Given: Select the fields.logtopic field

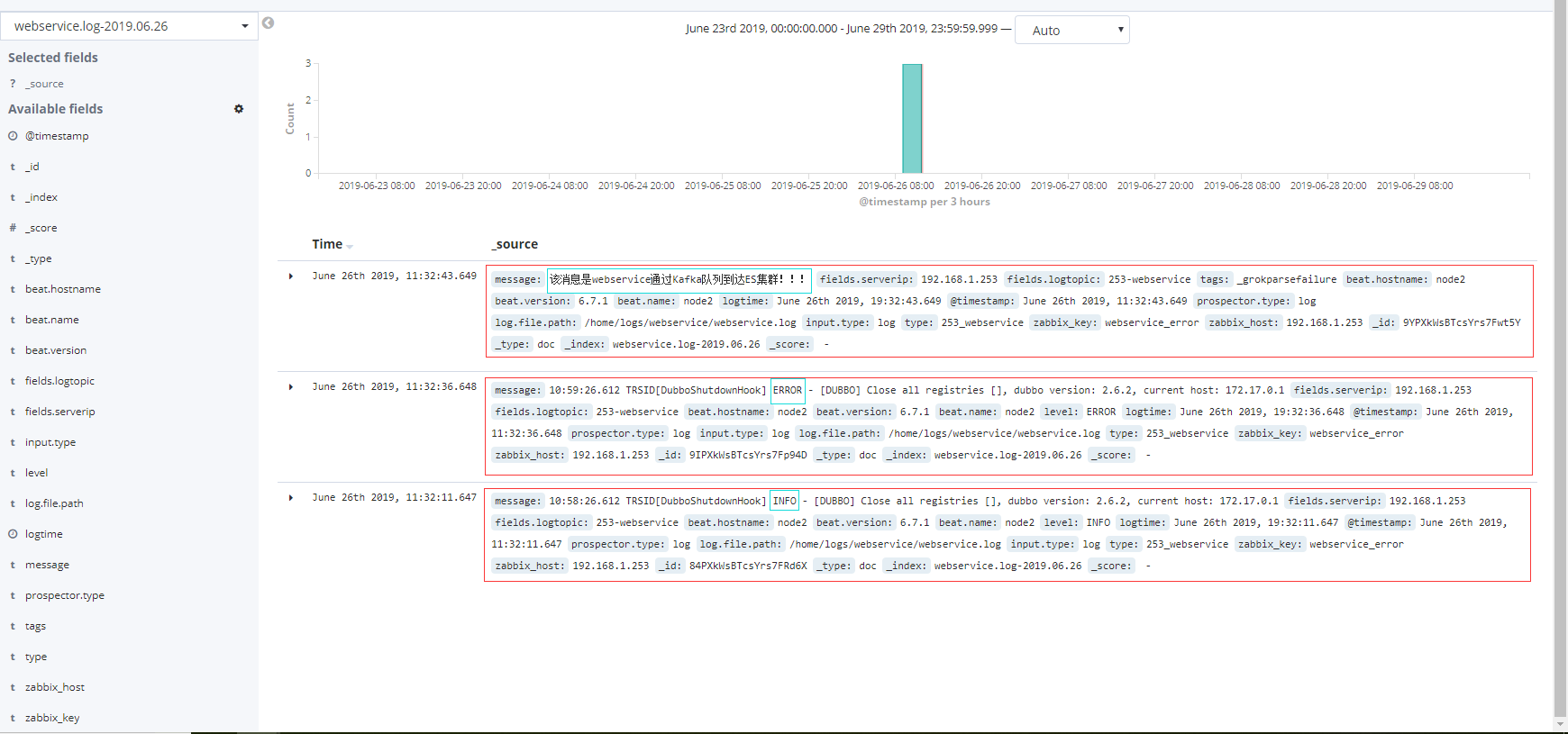Looking at the screenshot, I should [59, 381].
